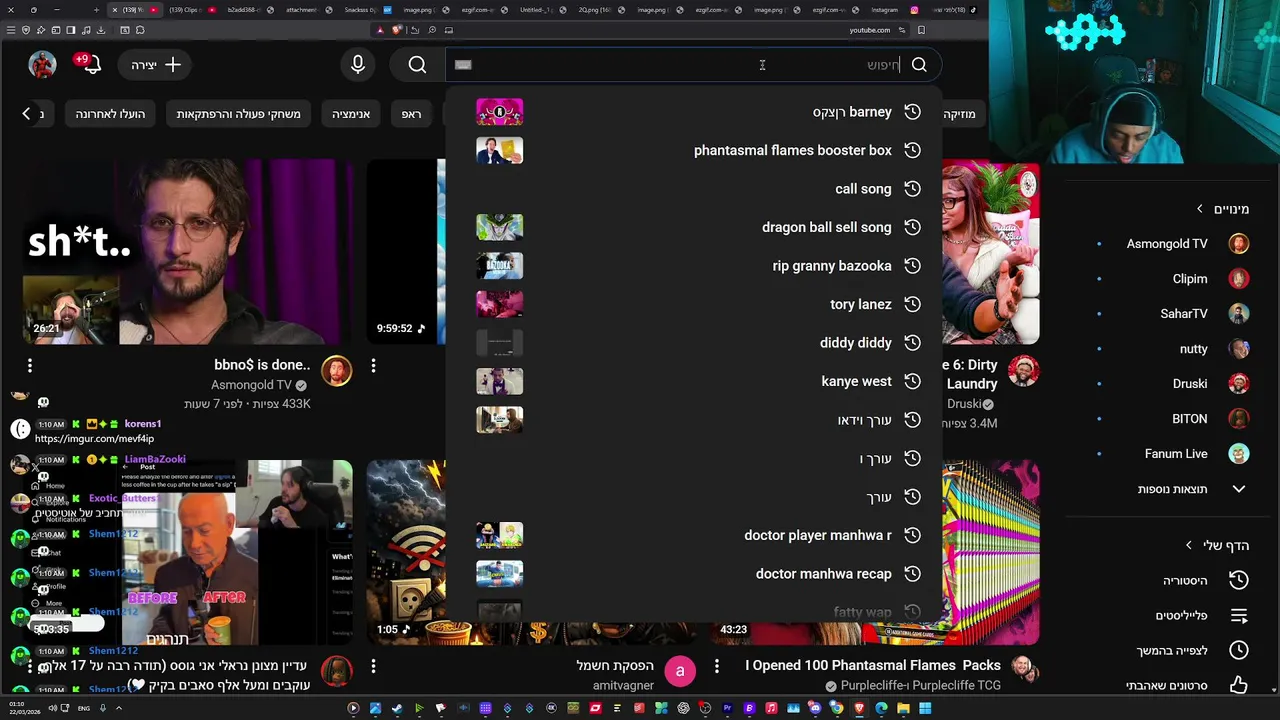The image size is (1280, 720).
Task: Select the הועלו לאחרונה chip
Action: (x=110, y=114)
